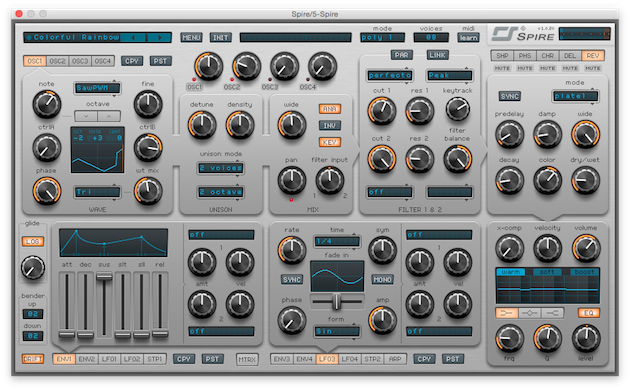Select the peak EQ shape icon
Image resolution: width=630 pixels, height=390 pixels.
pos(530,312)
